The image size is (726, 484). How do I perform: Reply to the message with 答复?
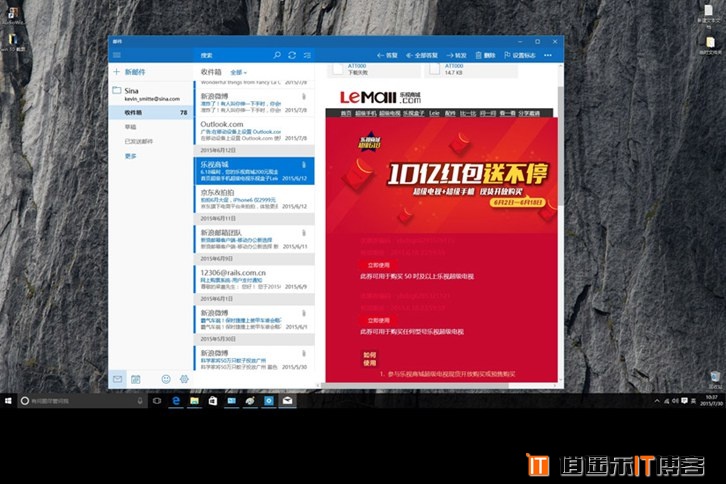click(x=387, y=55)
